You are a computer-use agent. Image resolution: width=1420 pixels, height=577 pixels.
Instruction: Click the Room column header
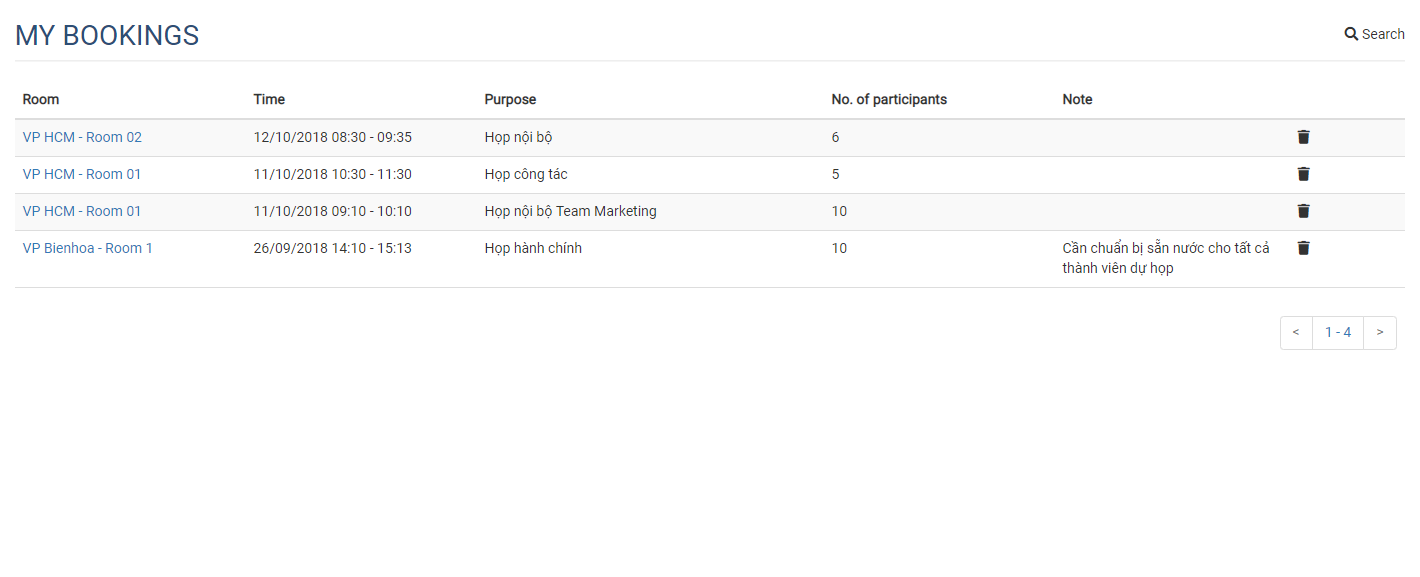[41, 99]
